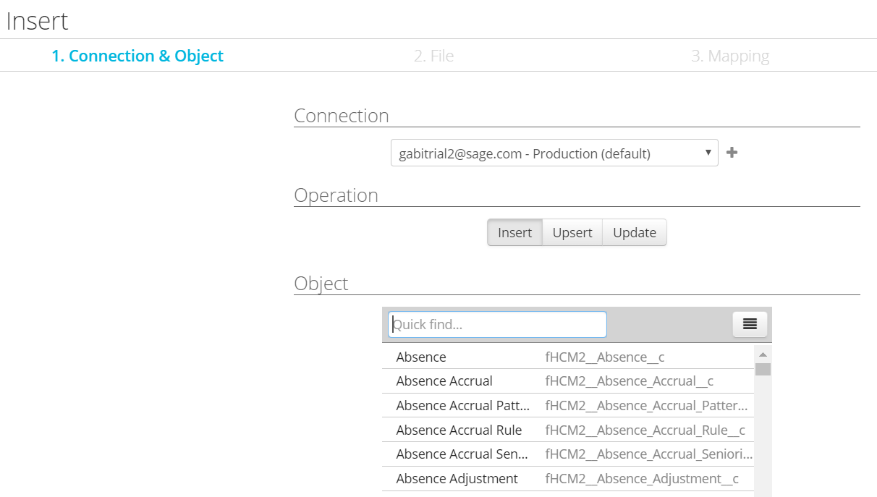
Task: Go to Connection & Object step
Action: 138,56
